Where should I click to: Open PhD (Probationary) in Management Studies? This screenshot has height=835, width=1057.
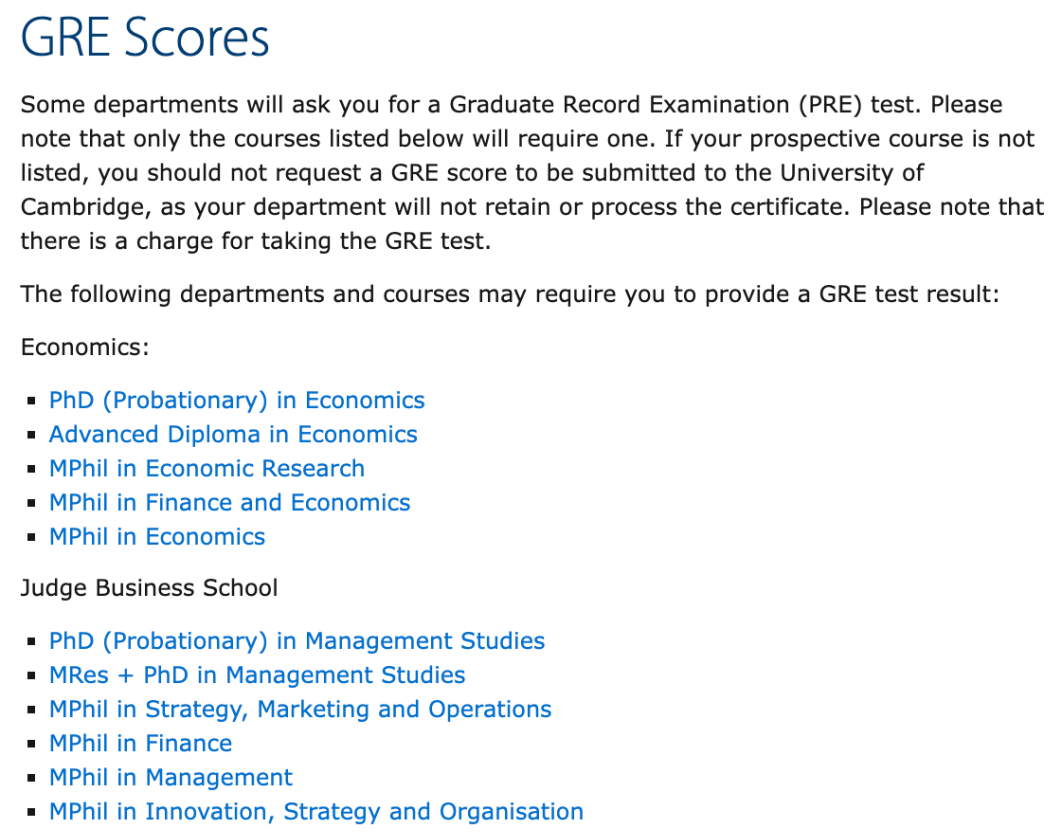click(297, 641)
